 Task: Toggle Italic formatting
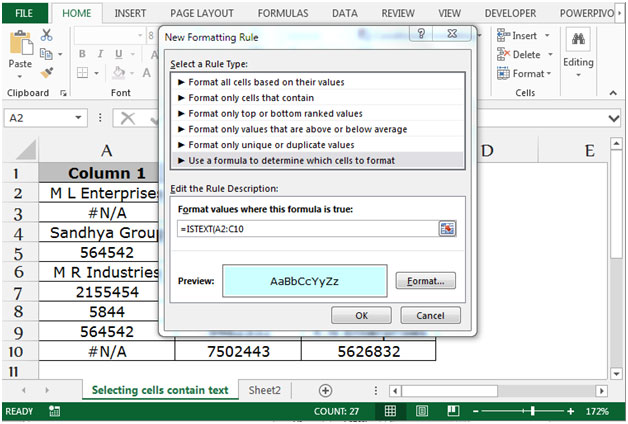pyautogui.click(x=100, y=54)
